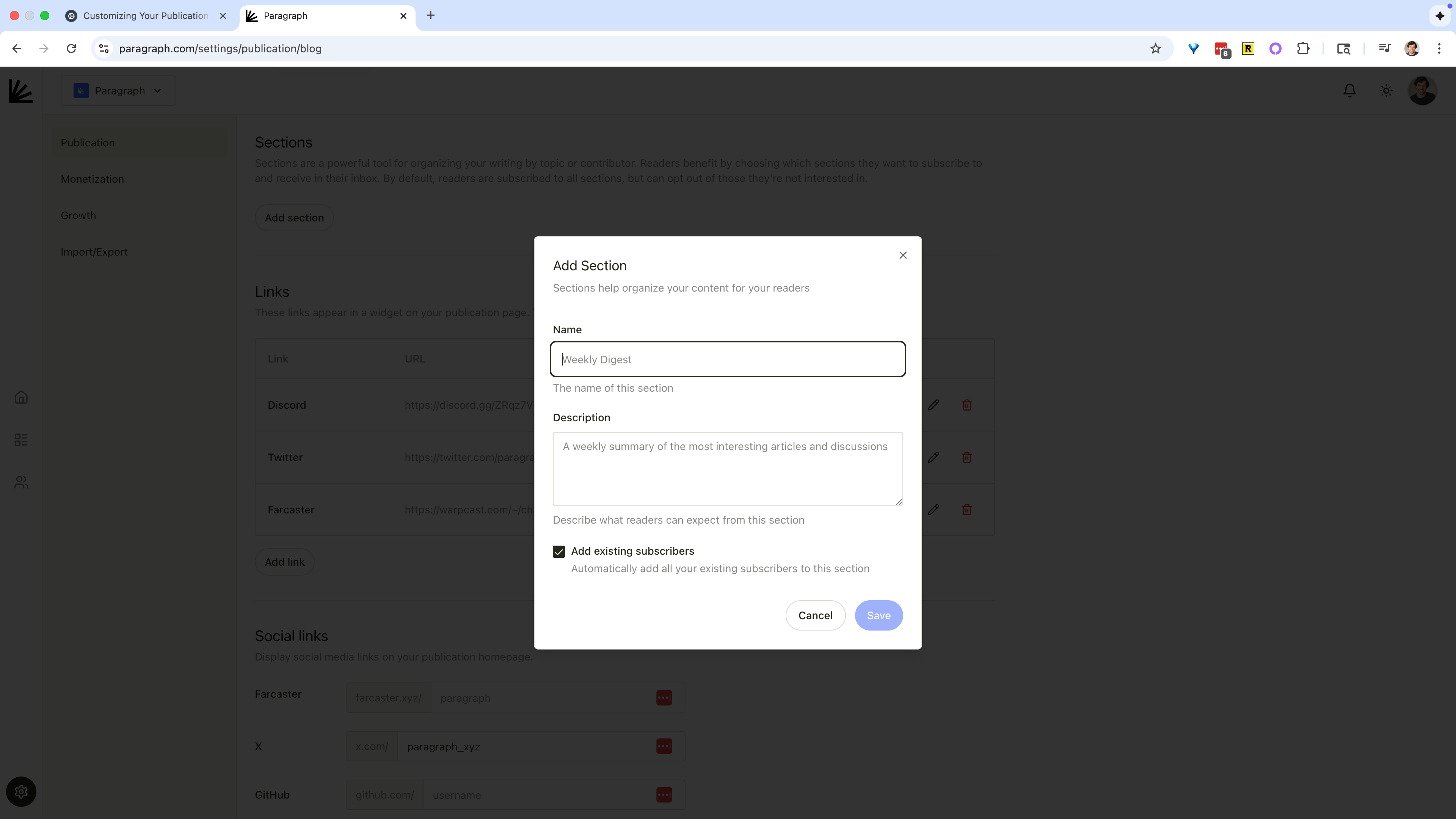Switch to the Customizing Your Publication browser tab
The height and width of the screenshot is (819, 1456).
click(x=145, y=16)
